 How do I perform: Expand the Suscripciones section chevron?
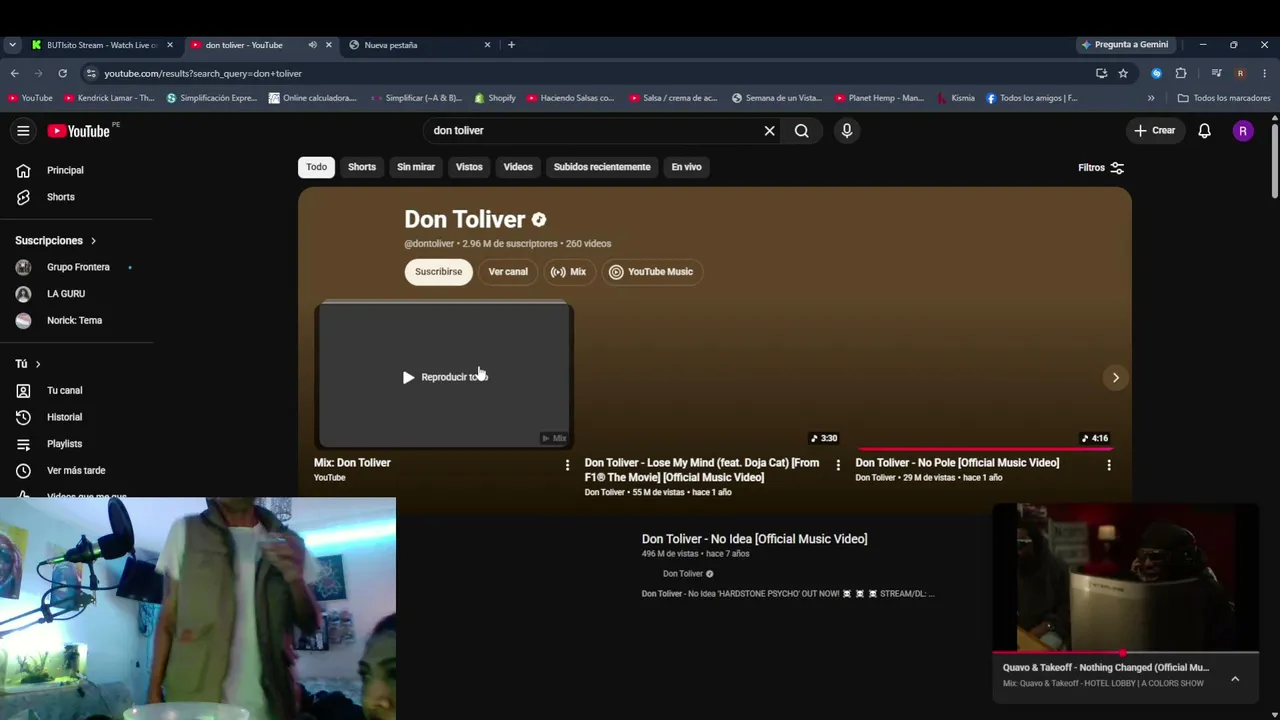[x=94, y=241]
